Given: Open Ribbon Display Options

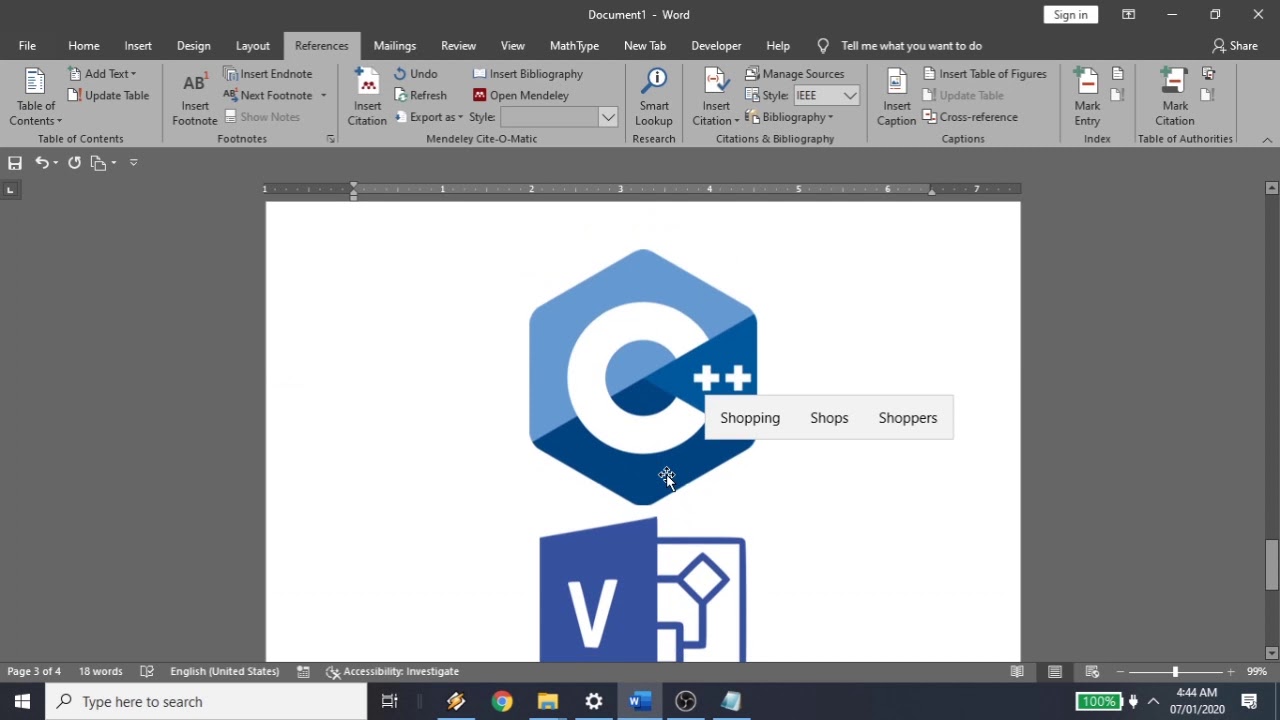Looking at the screenshot, I should click(x=1128, y=15).
